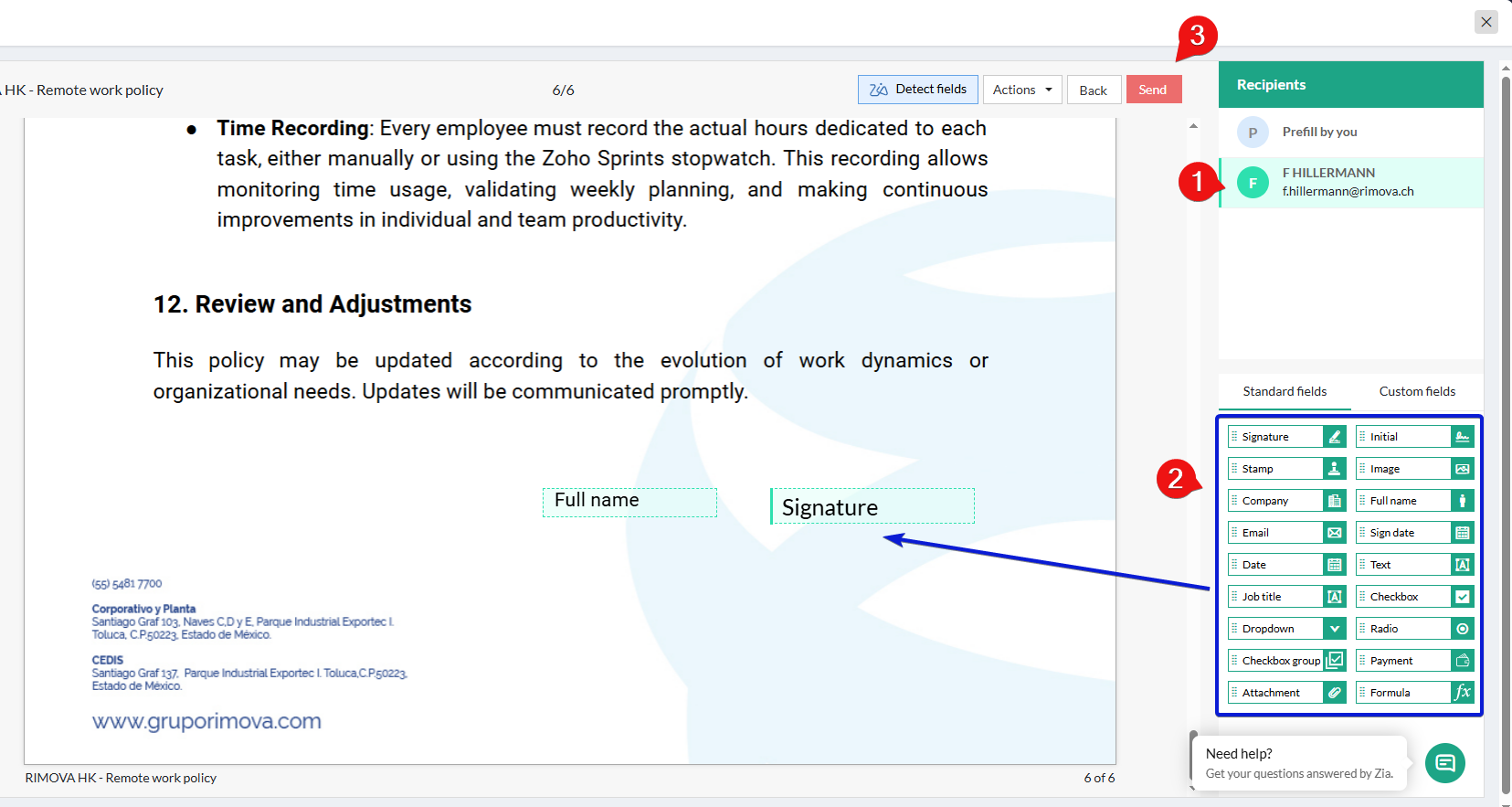Screen dimensions: 1512x807
Task: Open the Zia help chat icon
Action: click(1444, 763)
